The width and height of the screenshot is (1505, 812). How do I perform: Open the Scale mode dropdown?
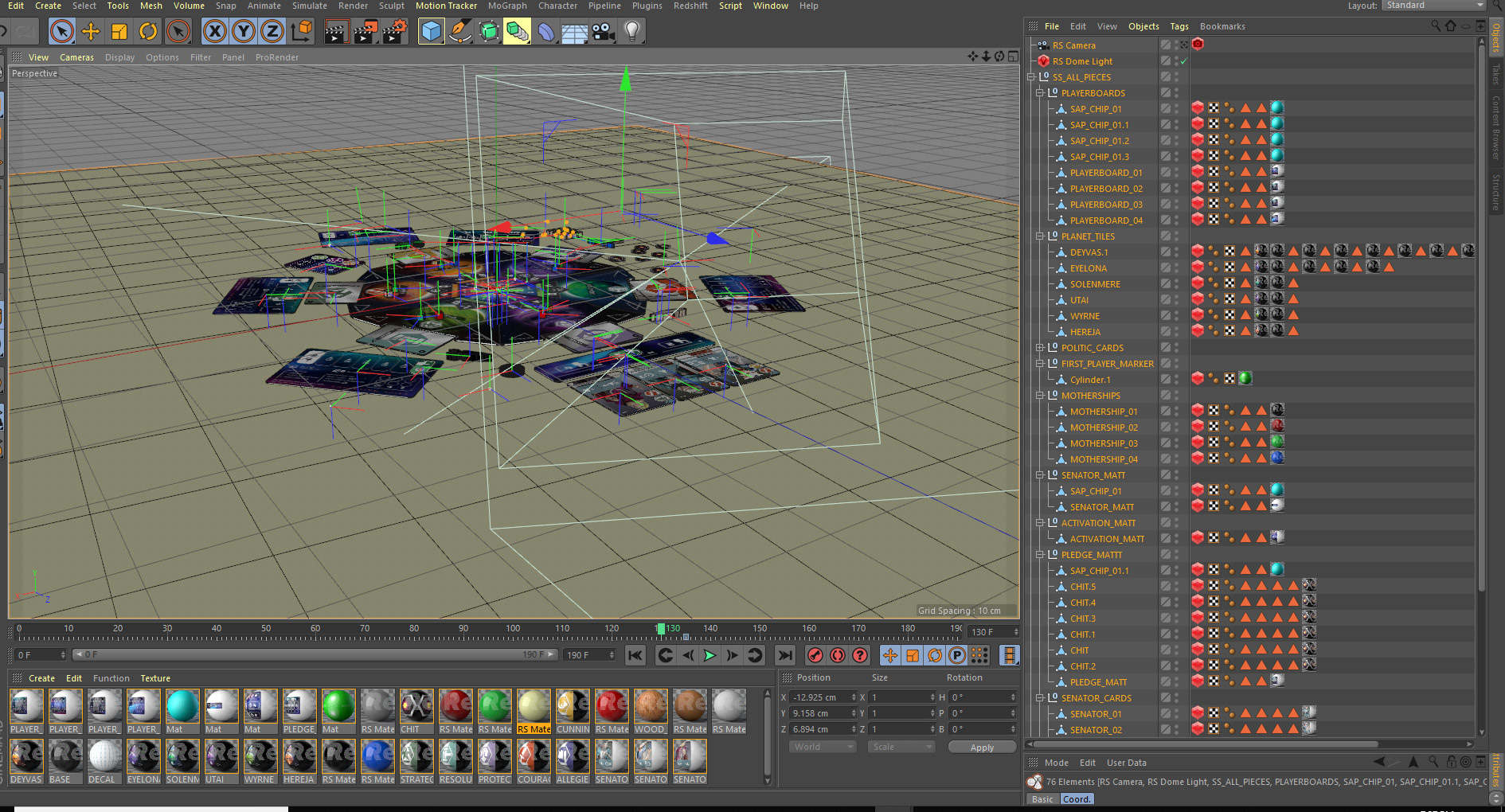(902, 747)
